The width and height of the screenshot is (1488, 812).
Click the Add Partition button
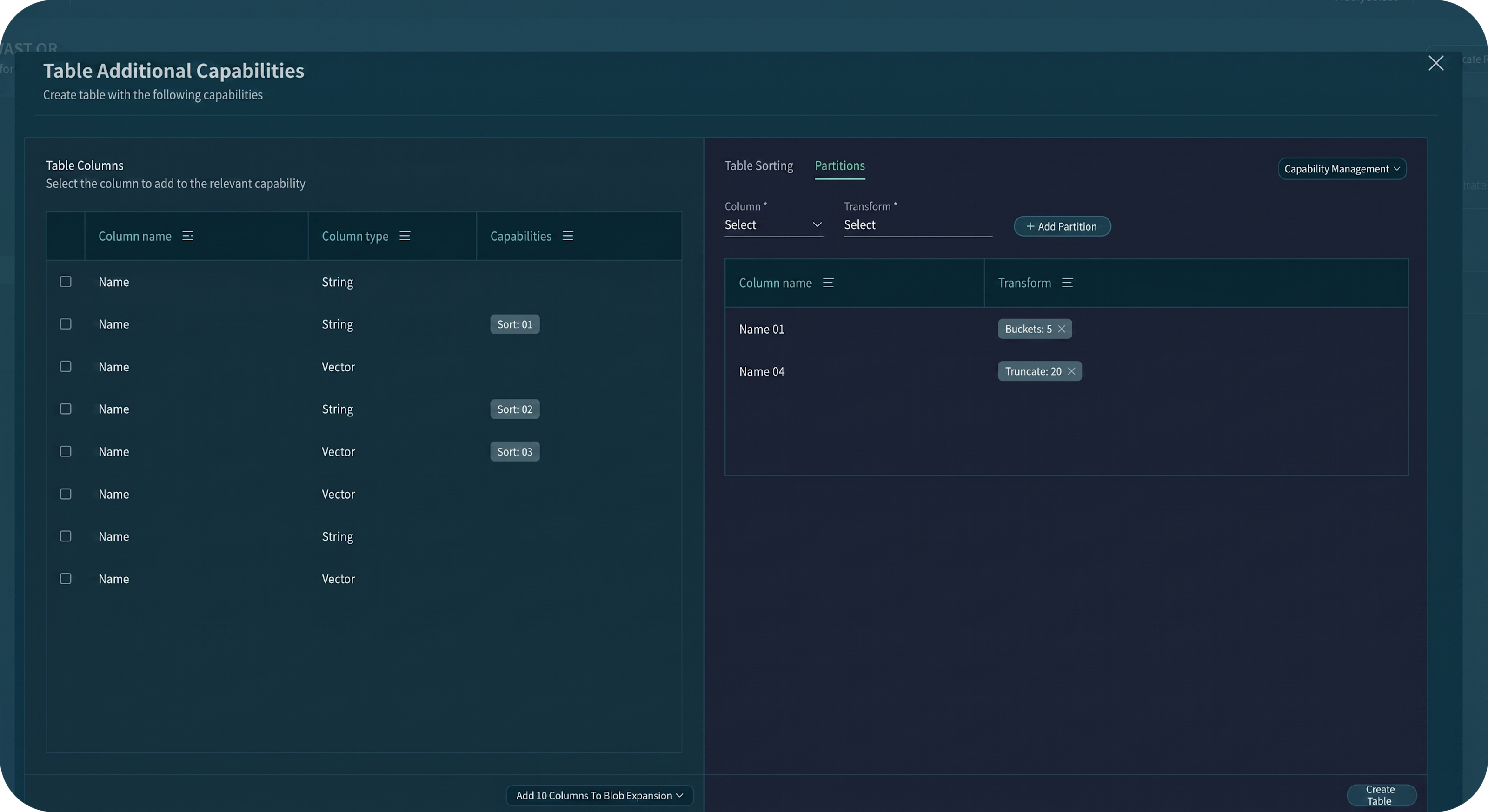tap(1062, 226)
